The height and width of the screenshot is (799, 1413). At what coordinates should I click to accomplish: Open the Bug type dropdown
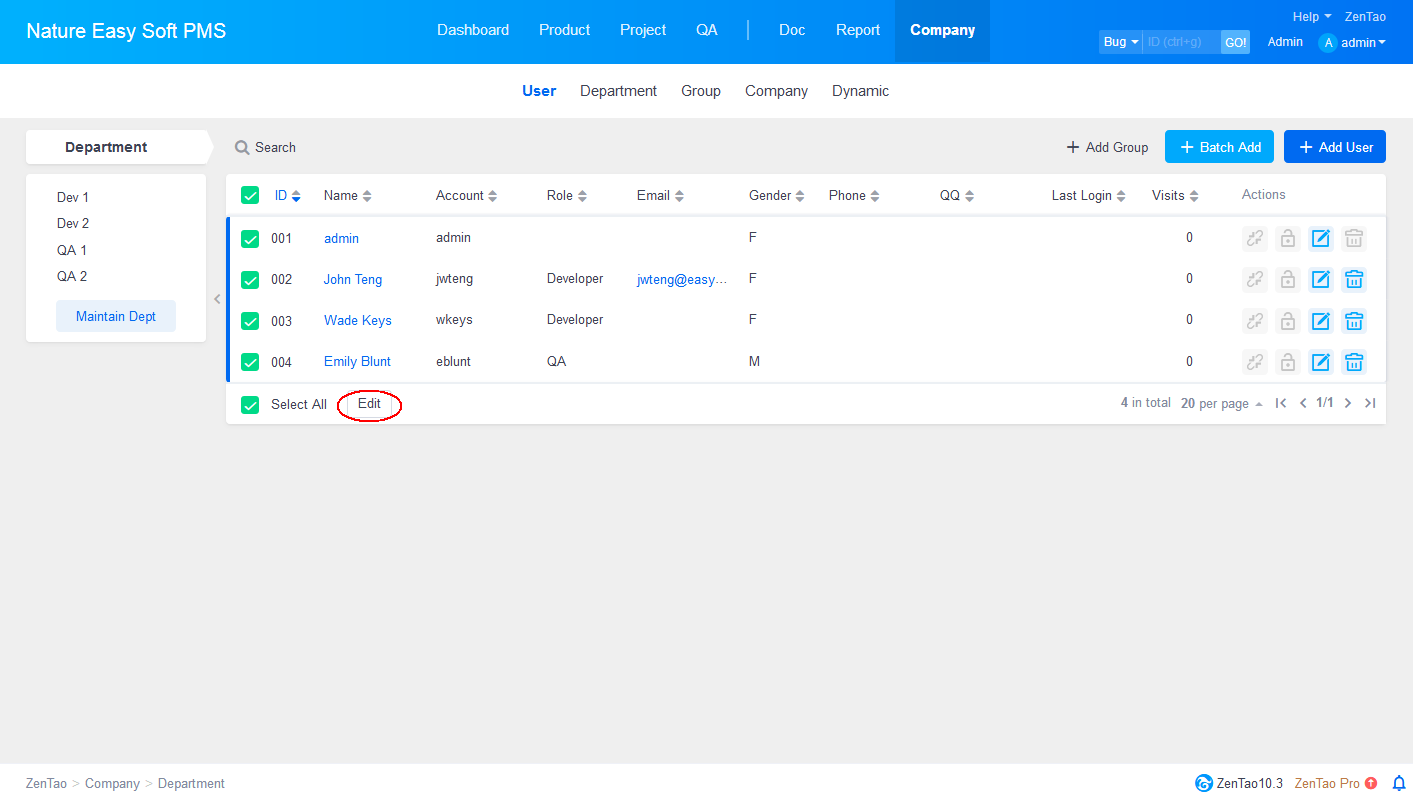coord(1120,42)
